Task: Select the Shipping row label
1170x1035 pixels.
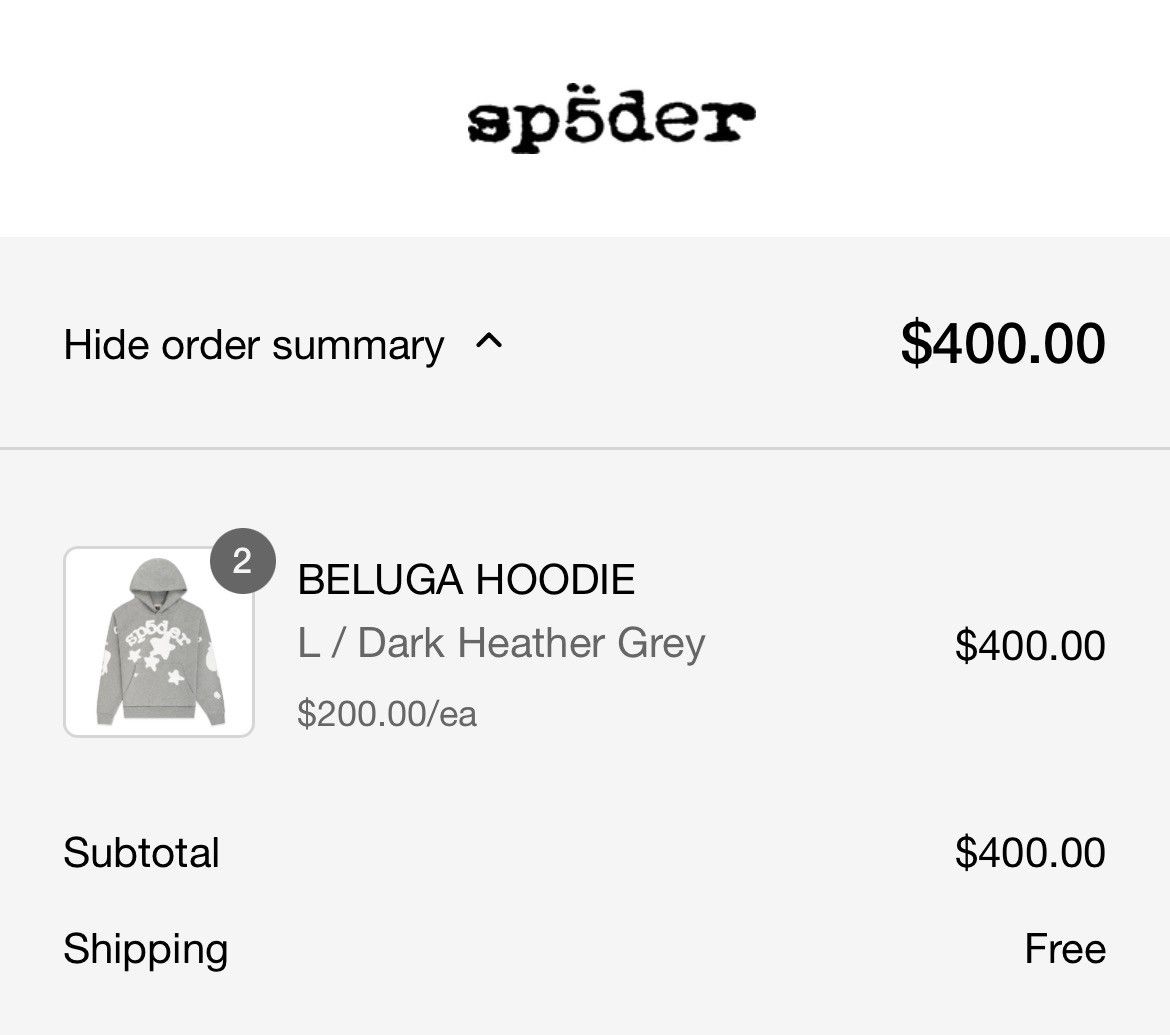Action: click(x=146, y=949)
